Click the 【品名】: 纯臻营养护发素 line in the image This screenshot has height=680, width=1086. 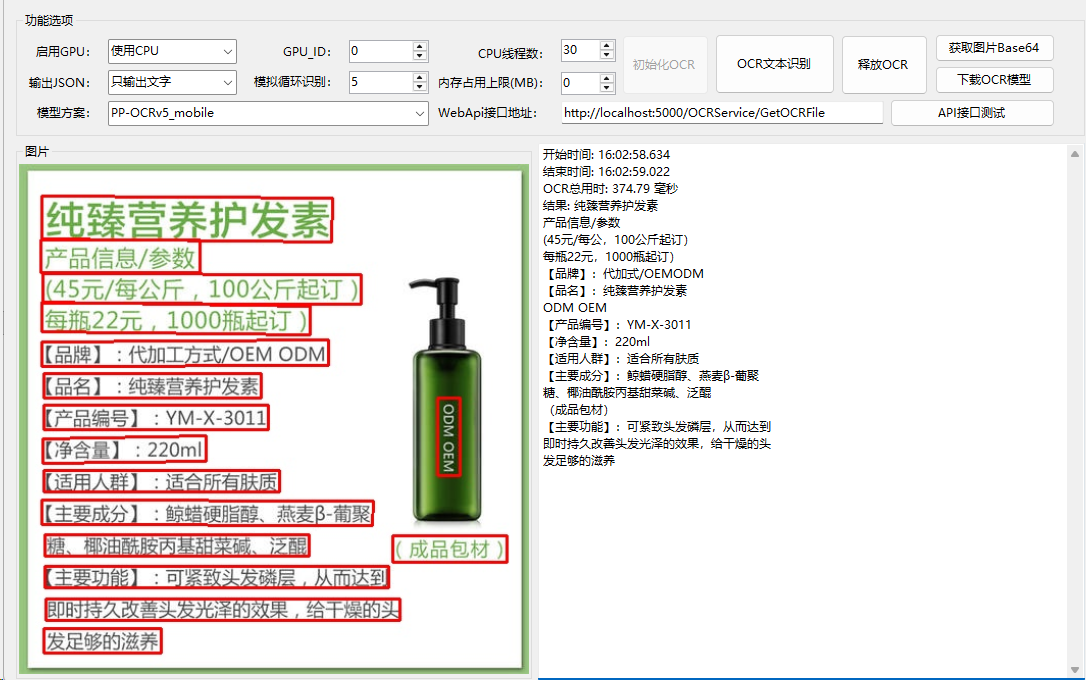[152, 386]
